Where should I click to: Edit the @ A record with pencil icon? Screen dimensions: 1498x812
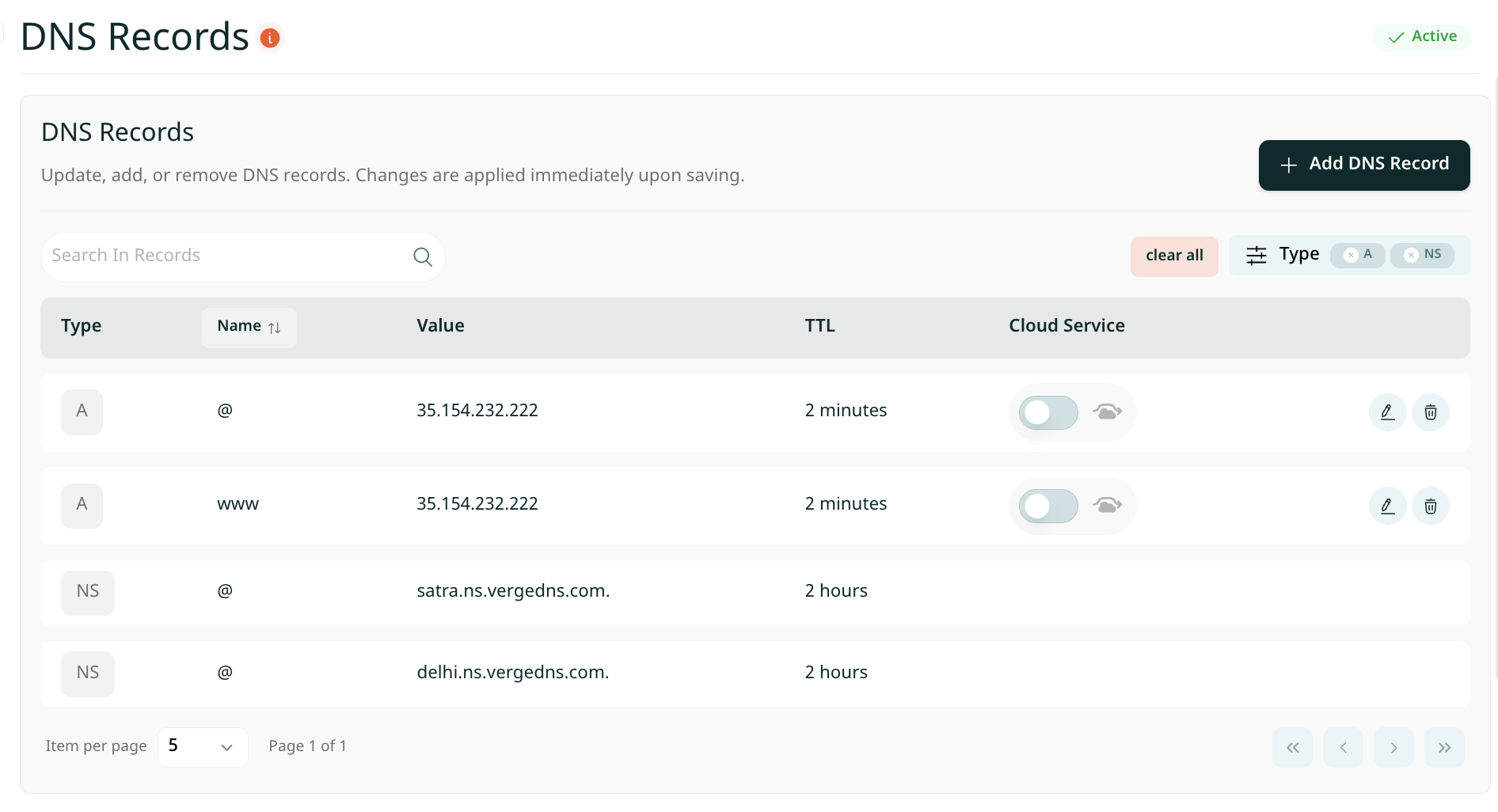1387,412
